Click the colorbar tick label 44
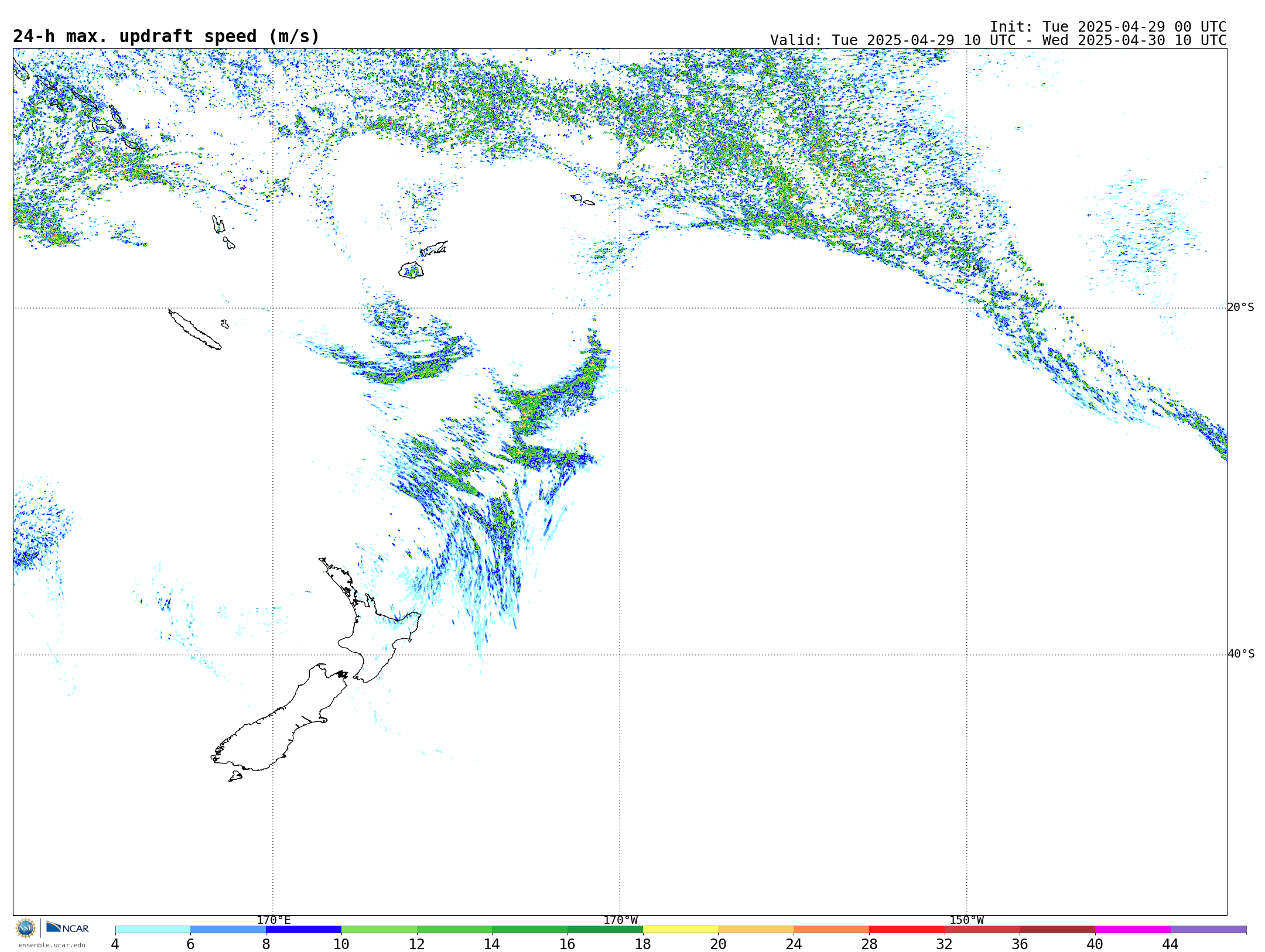The width and height of the screenshot is (1265, 952). [x=1171, y=944]
